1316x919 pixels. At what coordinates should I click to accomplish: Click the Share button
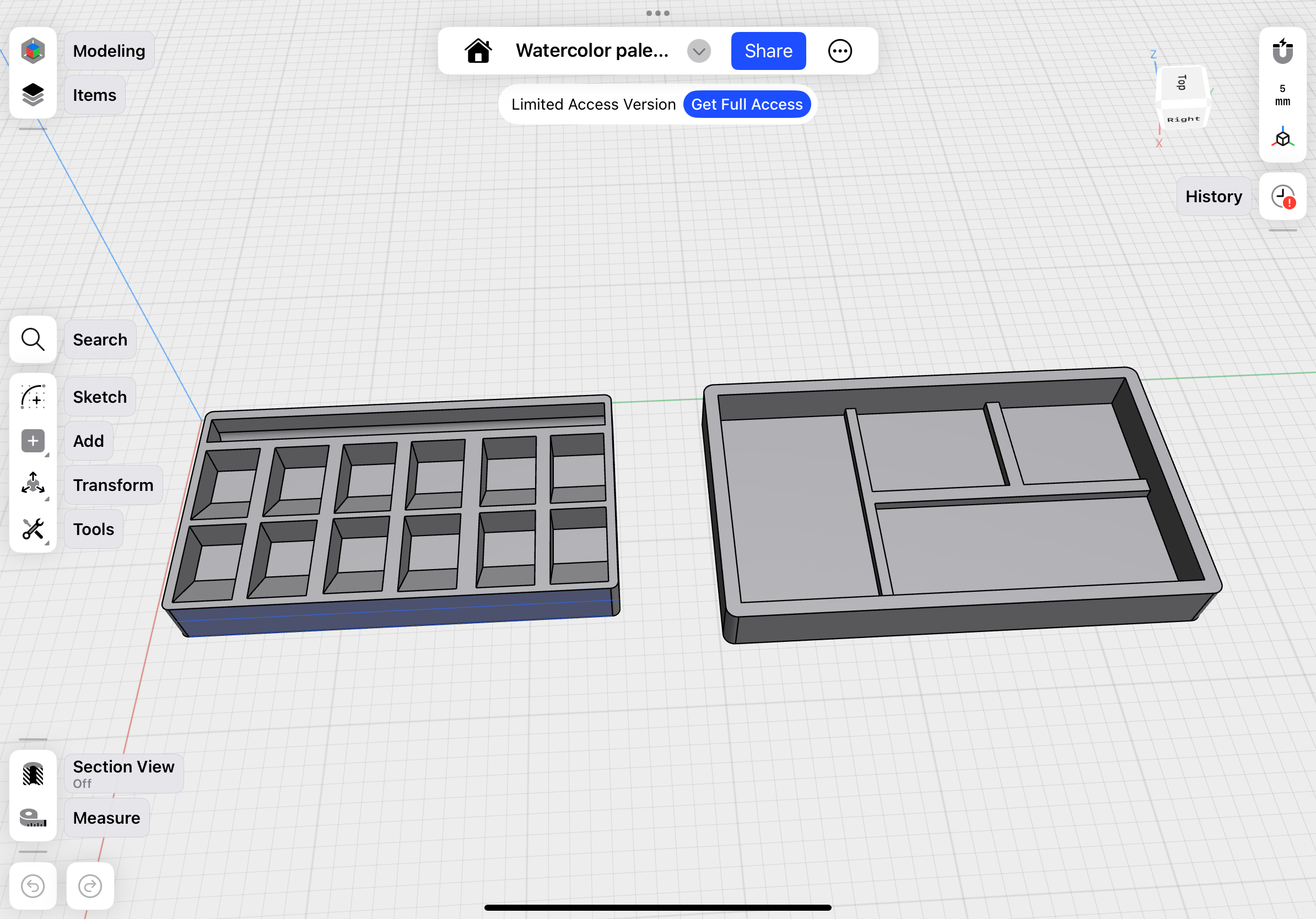coord(768,51)
